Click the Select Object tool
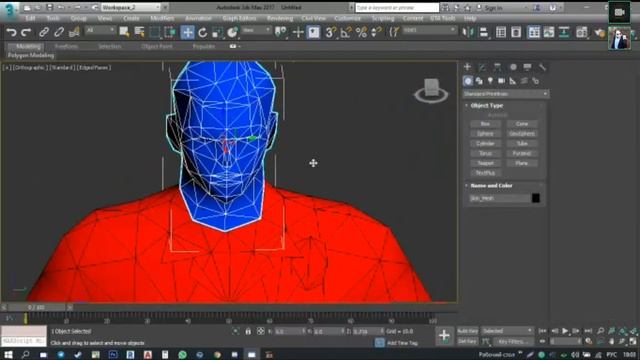Viewport: 640px width, 360px height. click(x=124, y=32)
